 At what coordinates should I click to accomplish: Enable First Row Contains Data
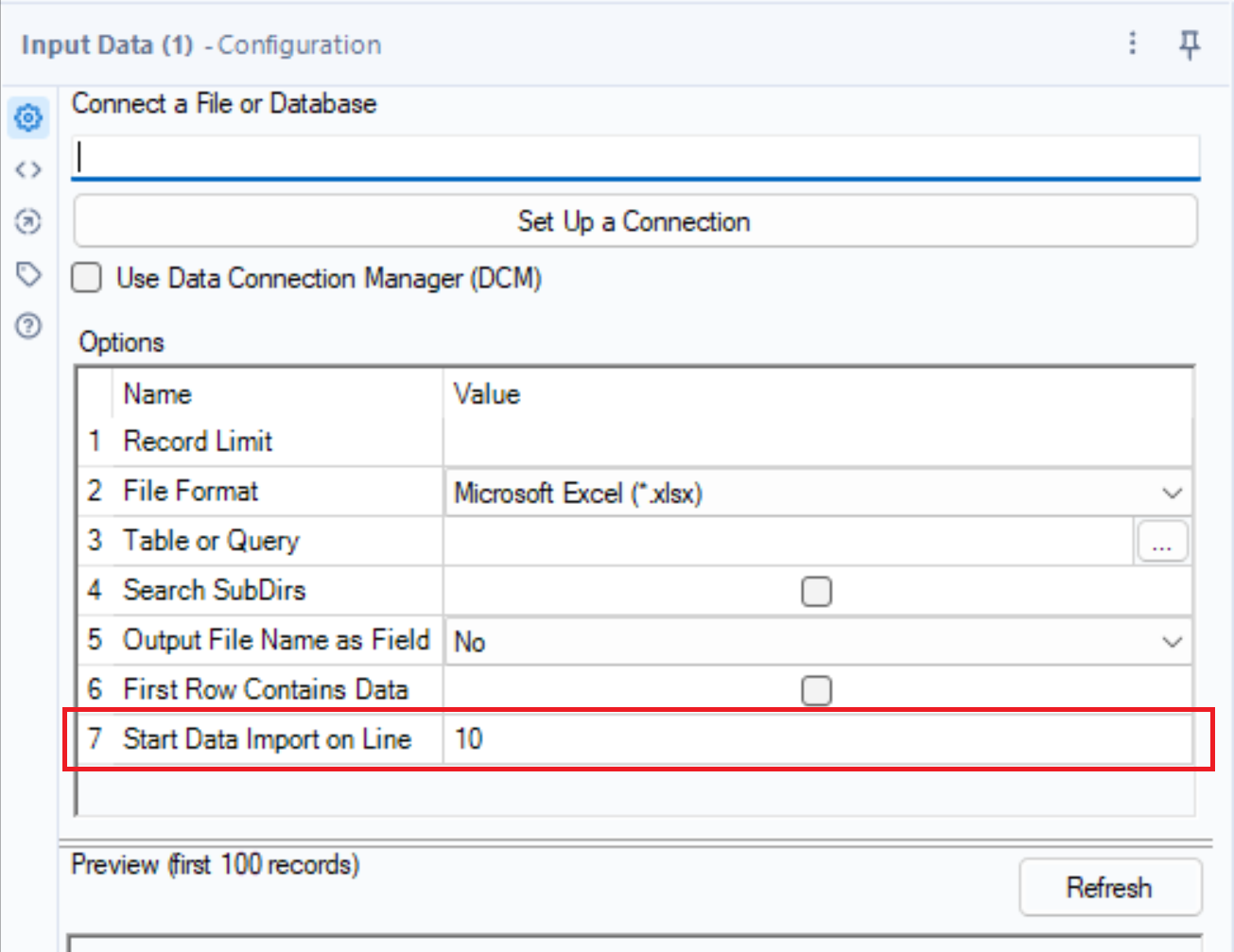[x=815, y=690]
